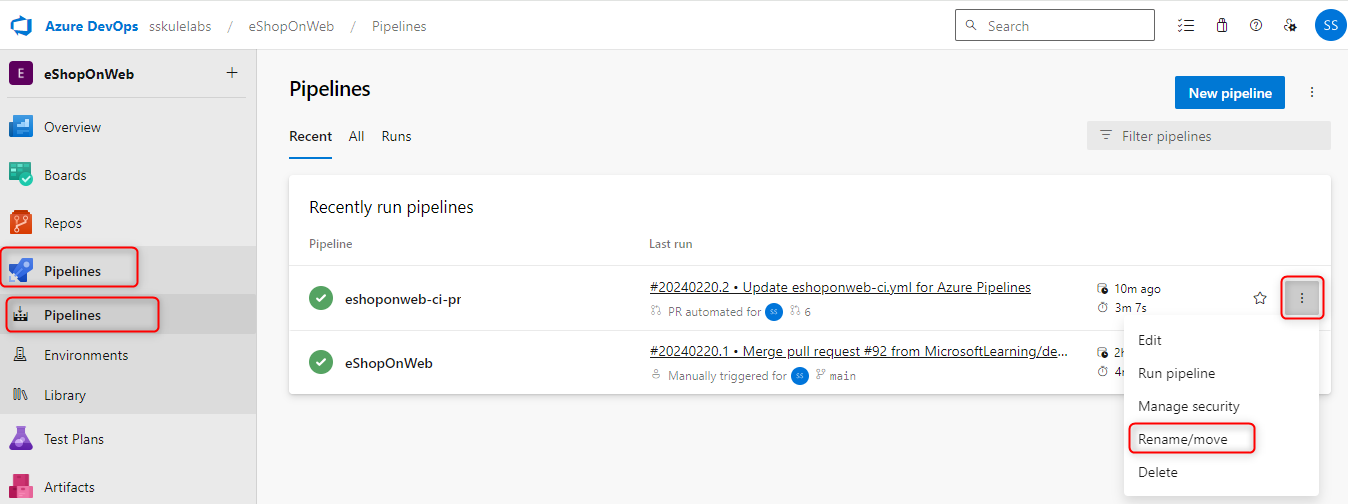Open more actions for eshoponweb-ci-pr pipeline
1348x504 pixels.
(x=1301, y=298)
